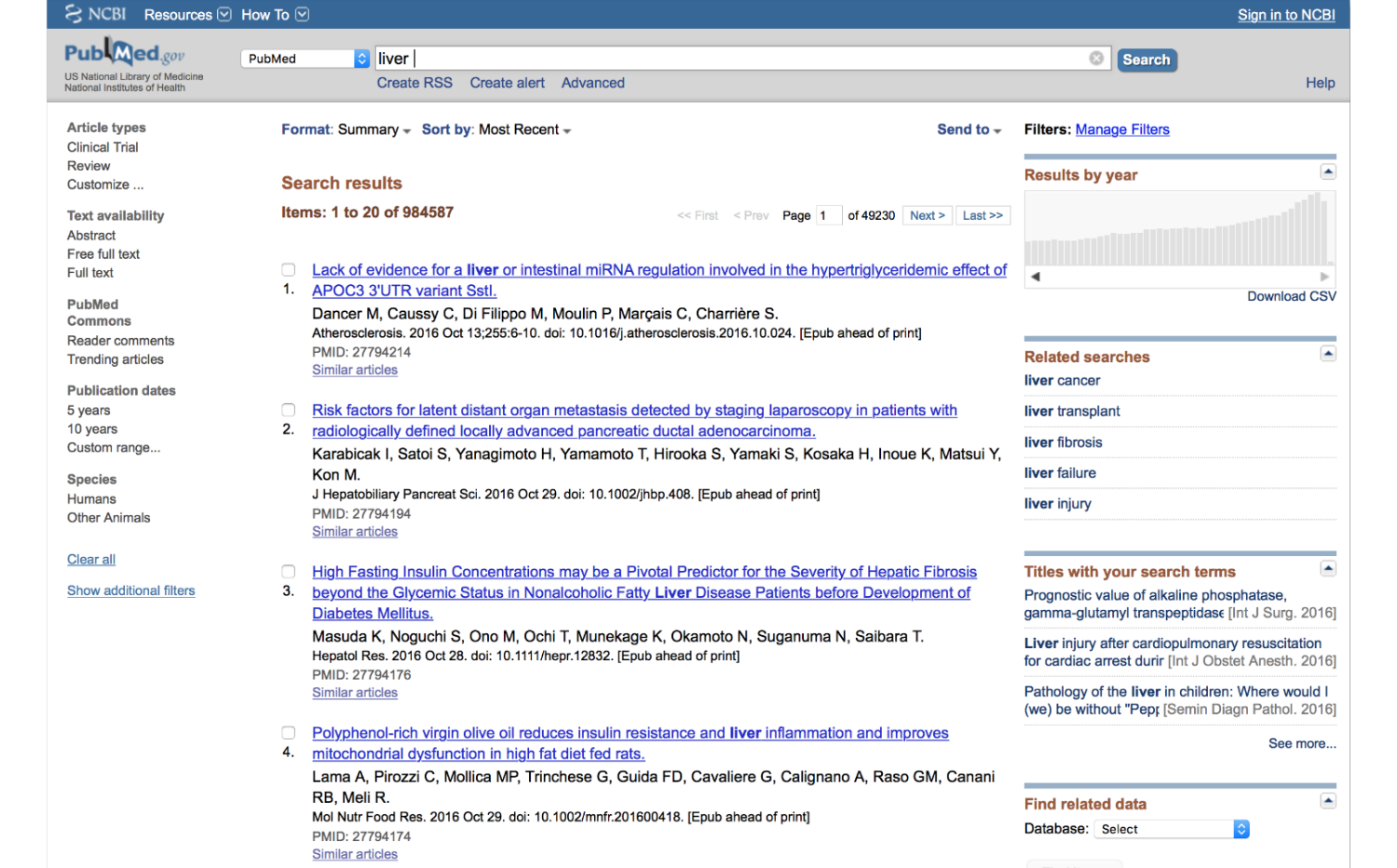
Task: Collapse the Find related data panel
Action: (1328, 801)
